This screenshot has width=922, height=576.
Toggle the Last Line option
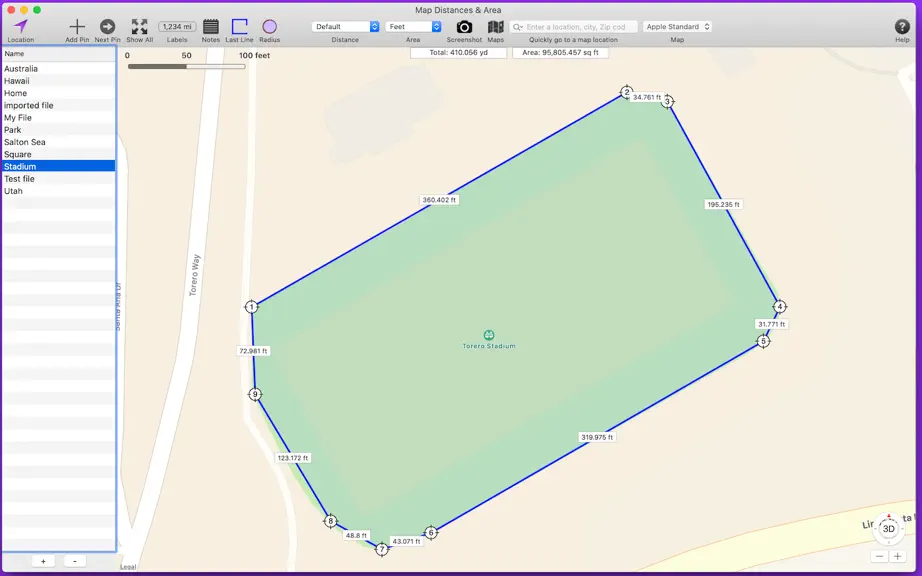pyautogui.click(x=239, y=26)
